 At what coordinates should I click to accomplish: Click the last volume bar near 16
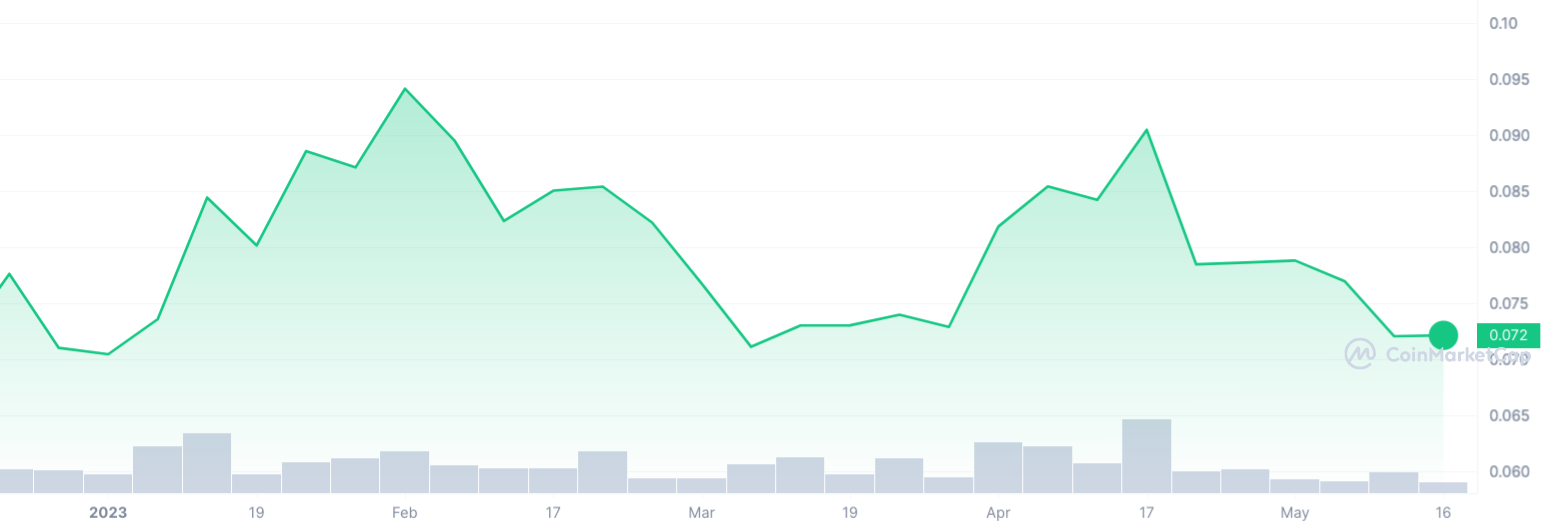[1443, 488]
